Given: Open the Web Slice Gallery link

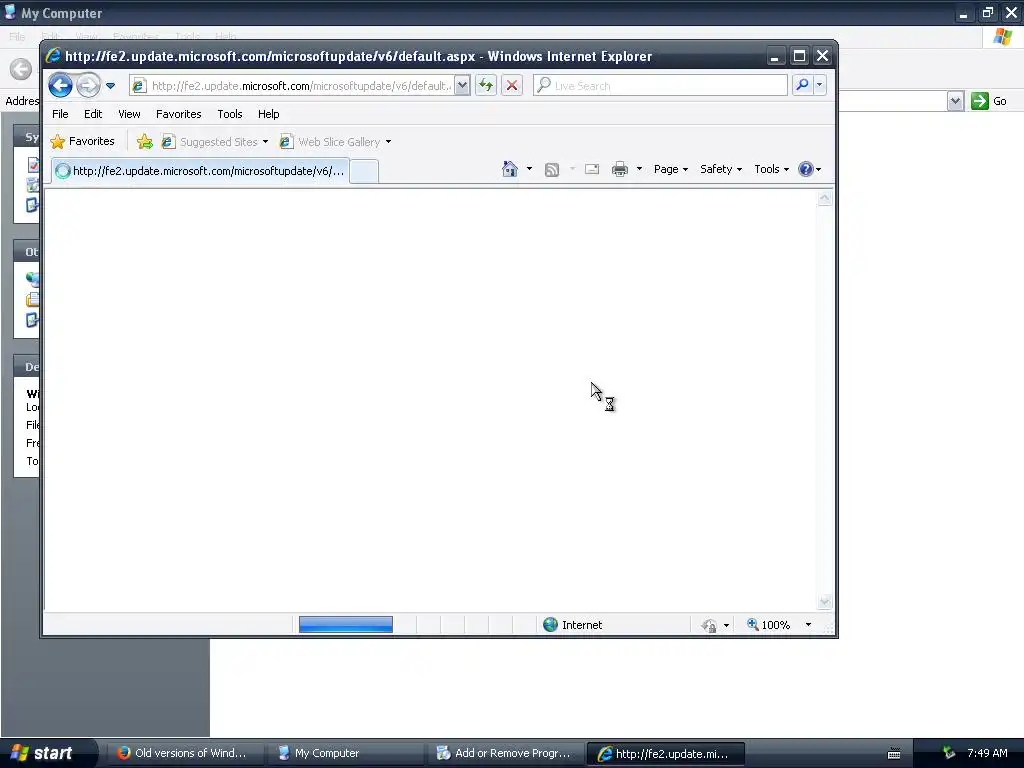Looking at the screenshot, I should pos(336,142).
